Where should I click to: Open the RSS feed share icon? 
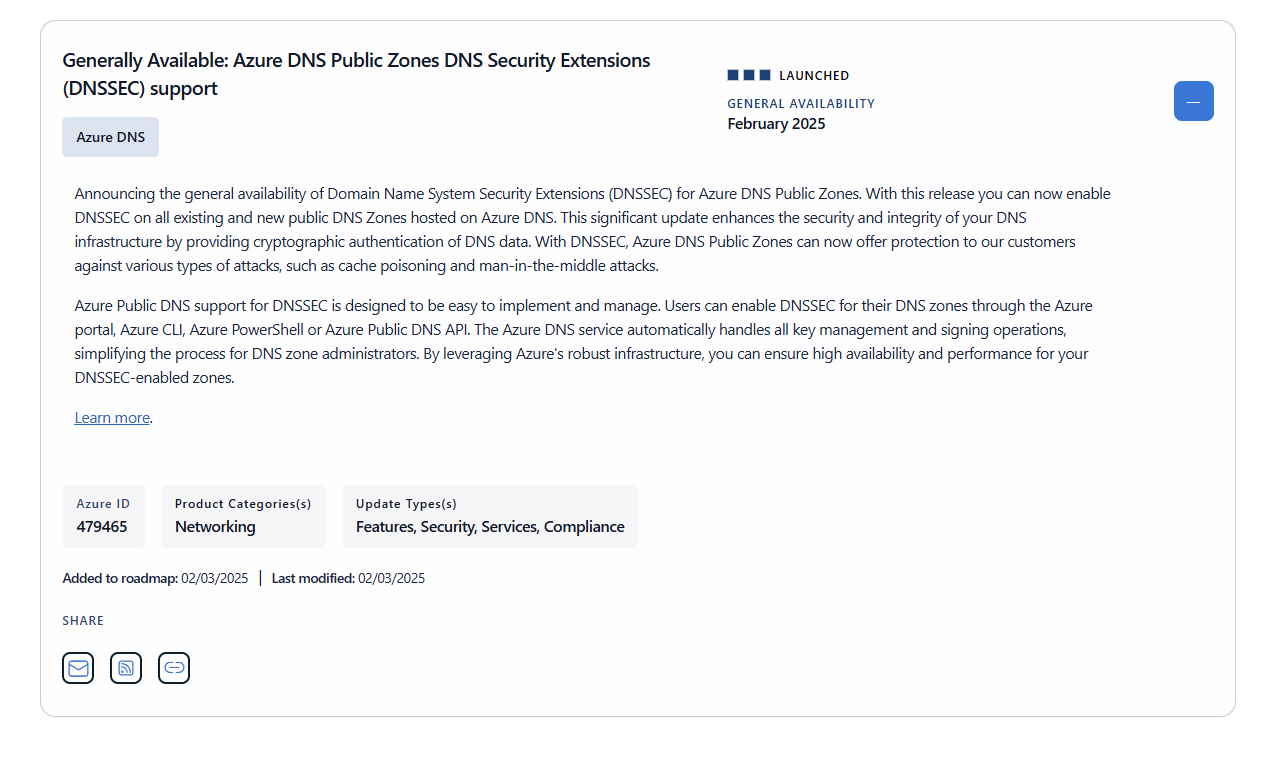(x=126, y=668)
